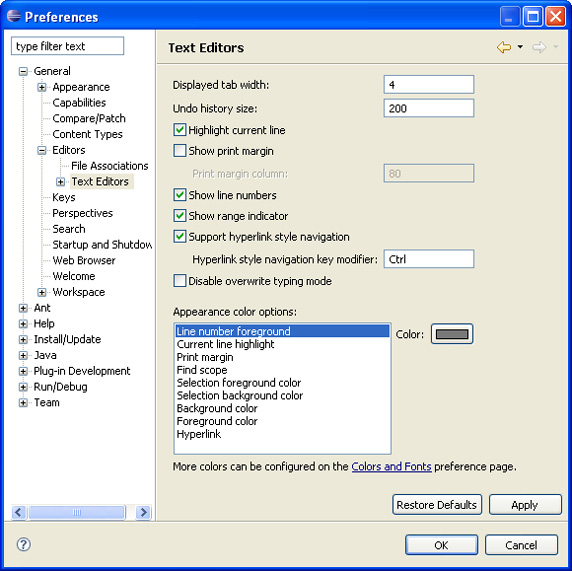Toggle Show line numbers checkbox
Image resolution: width=572 pixels, height=571 pixels.
point(179,195)
